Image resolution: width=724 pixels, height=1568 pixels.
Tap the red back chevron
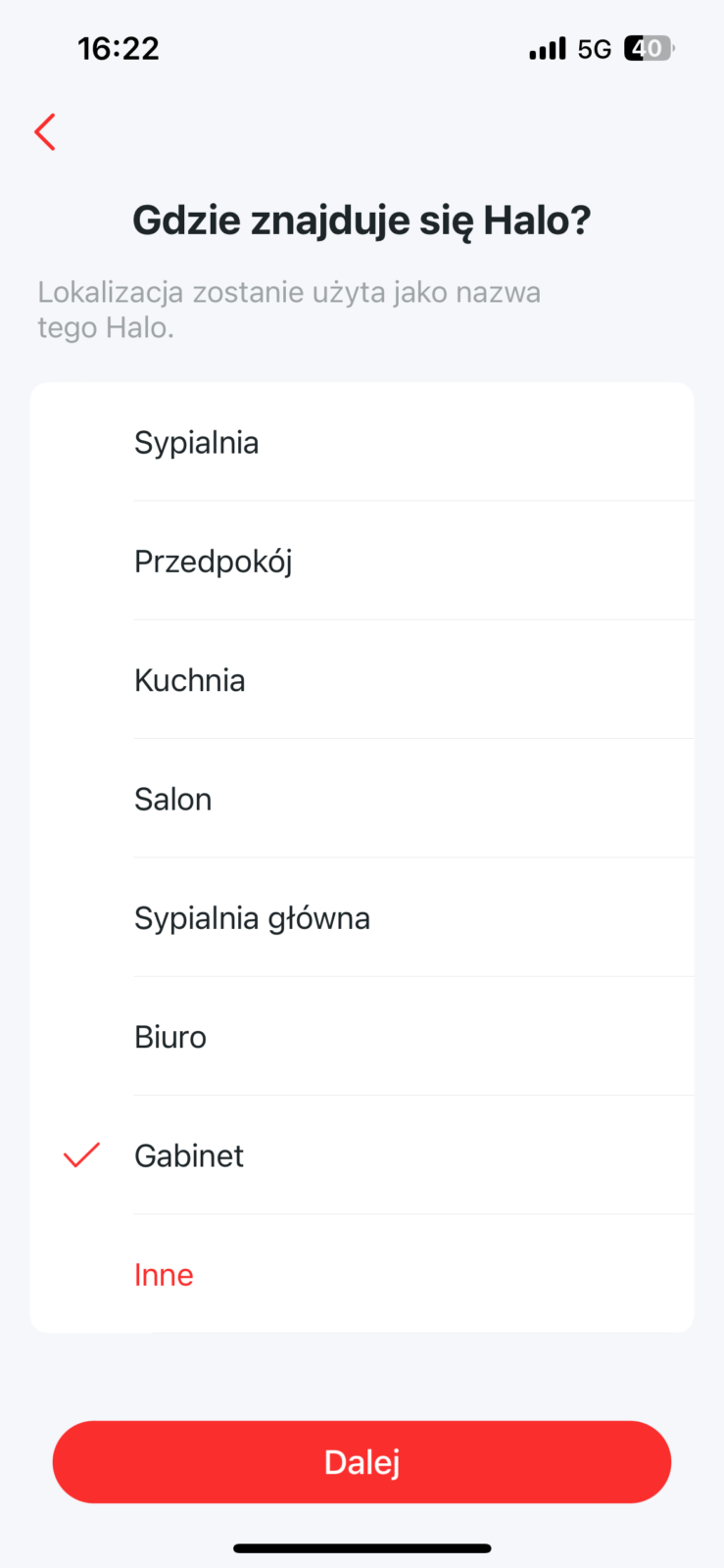[x=45, y=132]
